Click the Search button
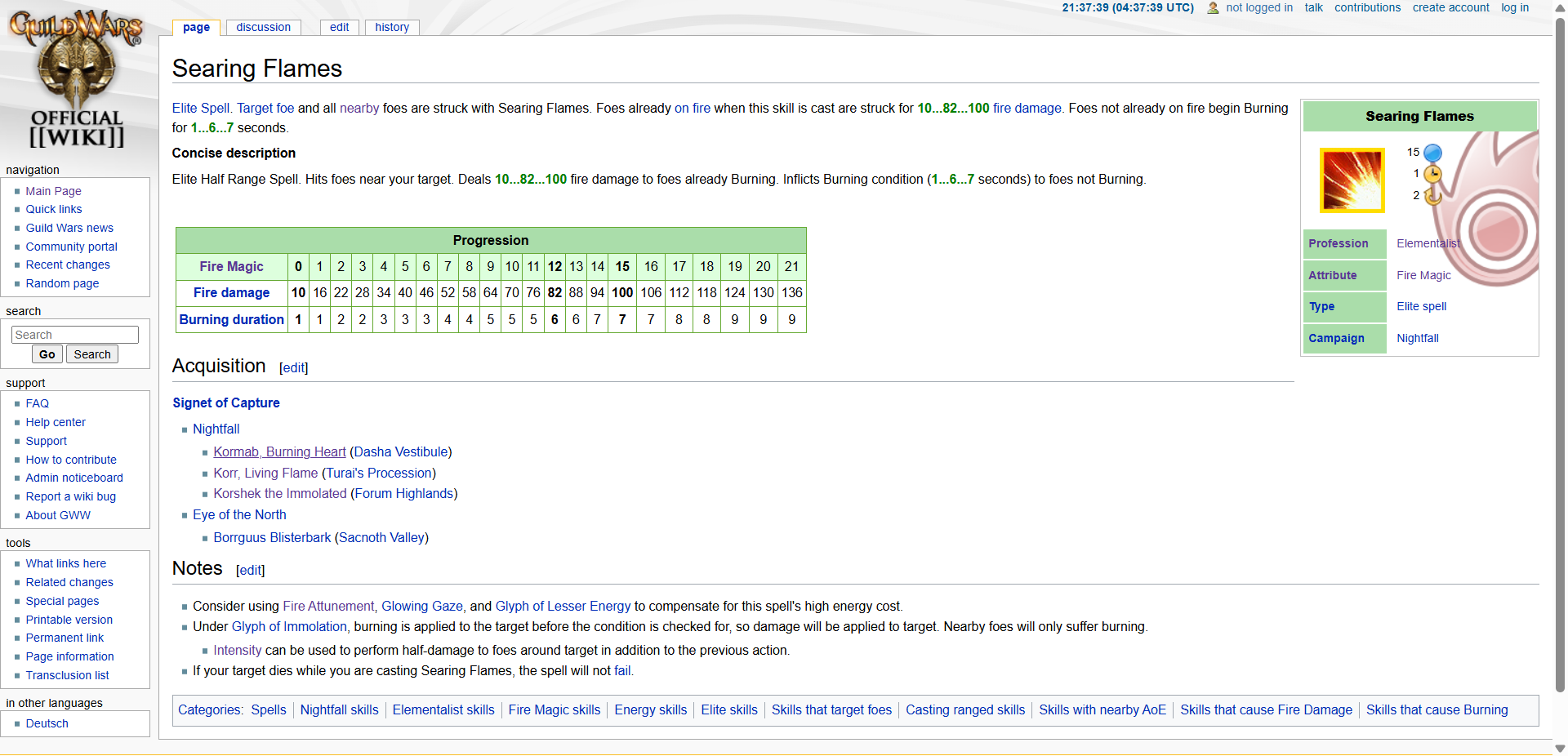The height and width of the screenshot is (756, 1568). 92,354
